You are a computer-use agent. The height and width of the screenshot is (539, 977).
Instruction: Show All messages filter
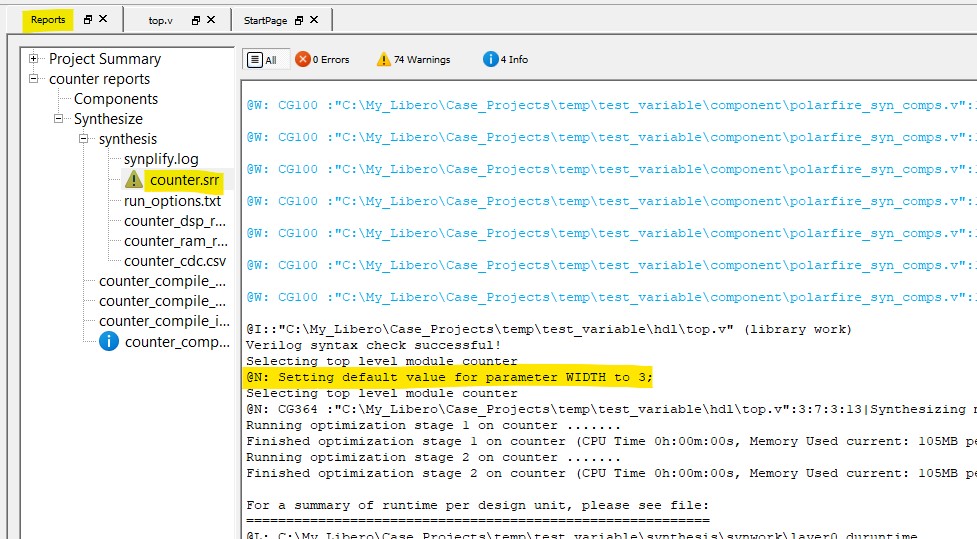click(x=263, y=60)
